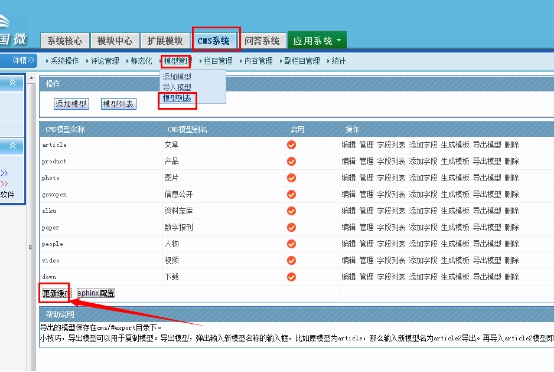Switch to the CMS系统 tab

coord(214,41)
